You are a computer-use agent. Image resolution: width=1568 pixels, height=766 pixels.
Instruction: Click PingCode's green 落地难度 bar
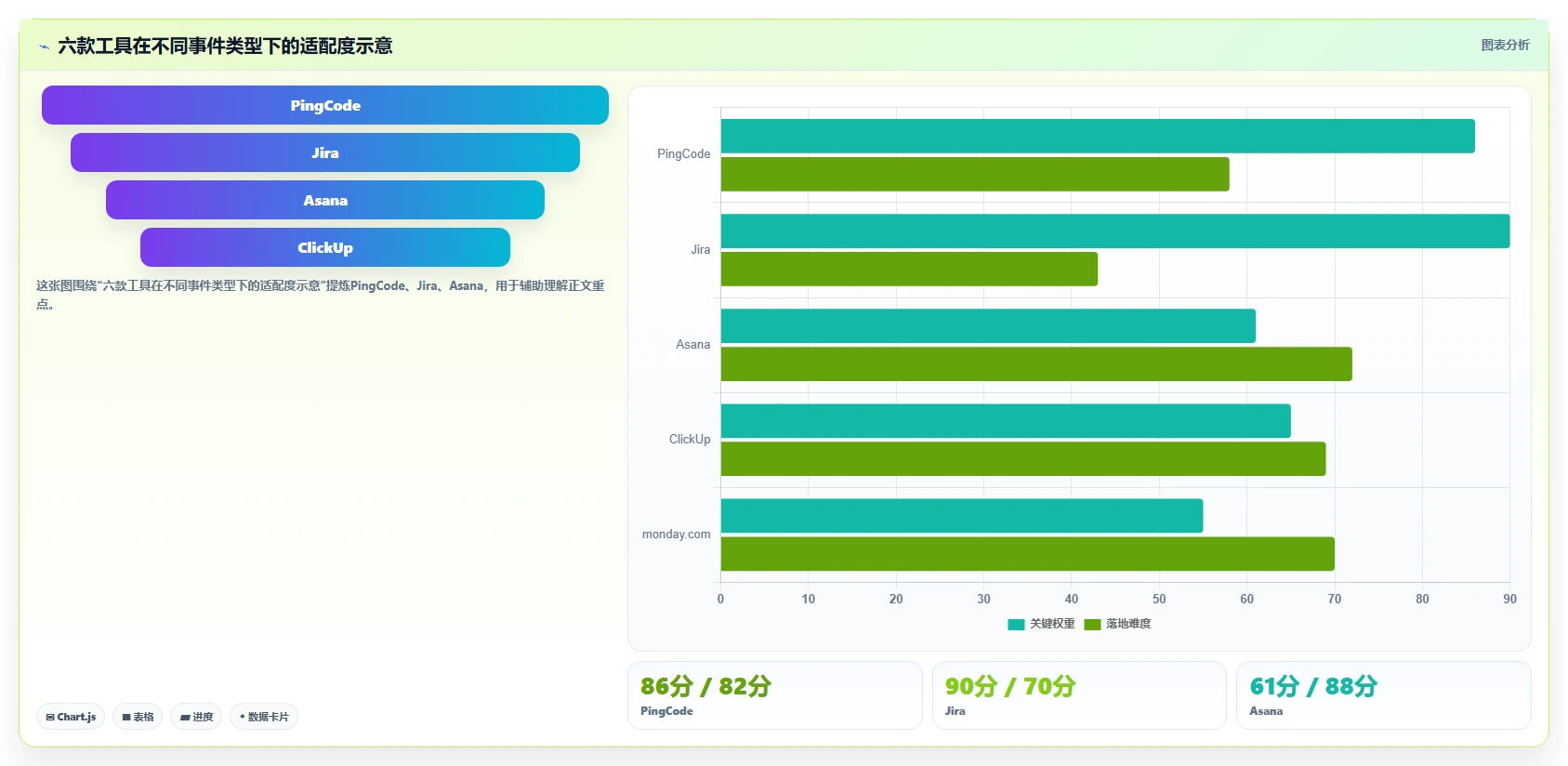pos(975,174)
